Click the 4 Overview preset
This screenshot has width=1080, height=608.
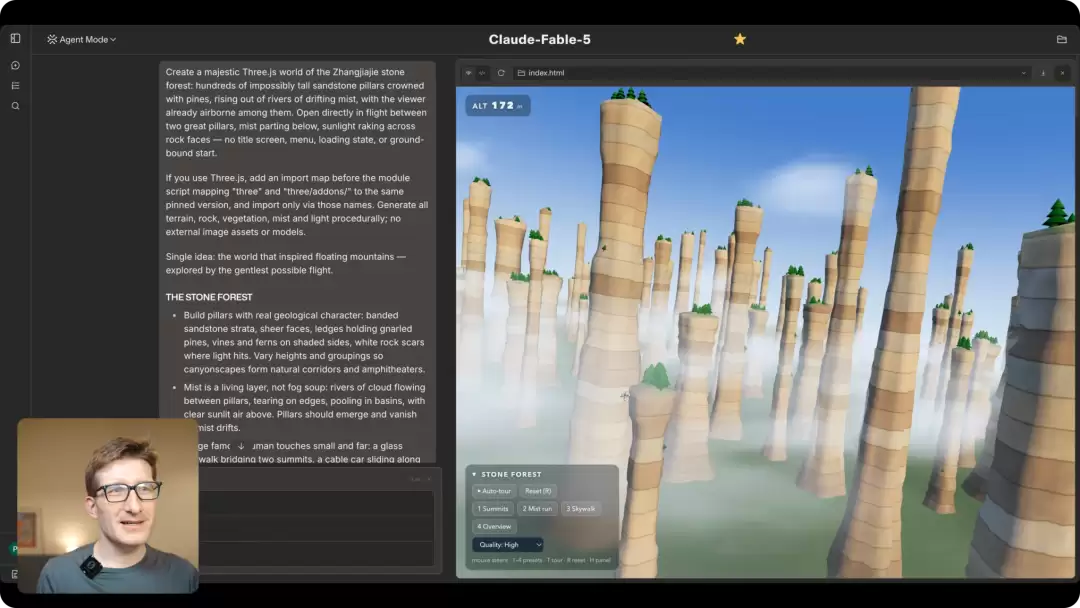coord(494,527)
